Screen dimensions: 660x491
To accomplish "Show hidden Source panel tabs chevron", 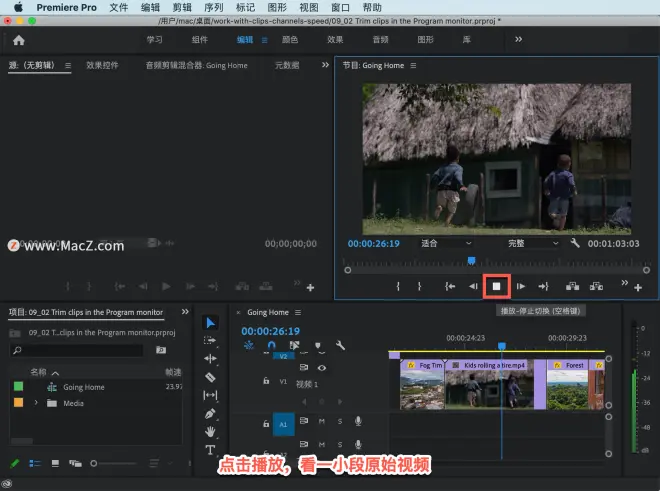I will point(325,65).
